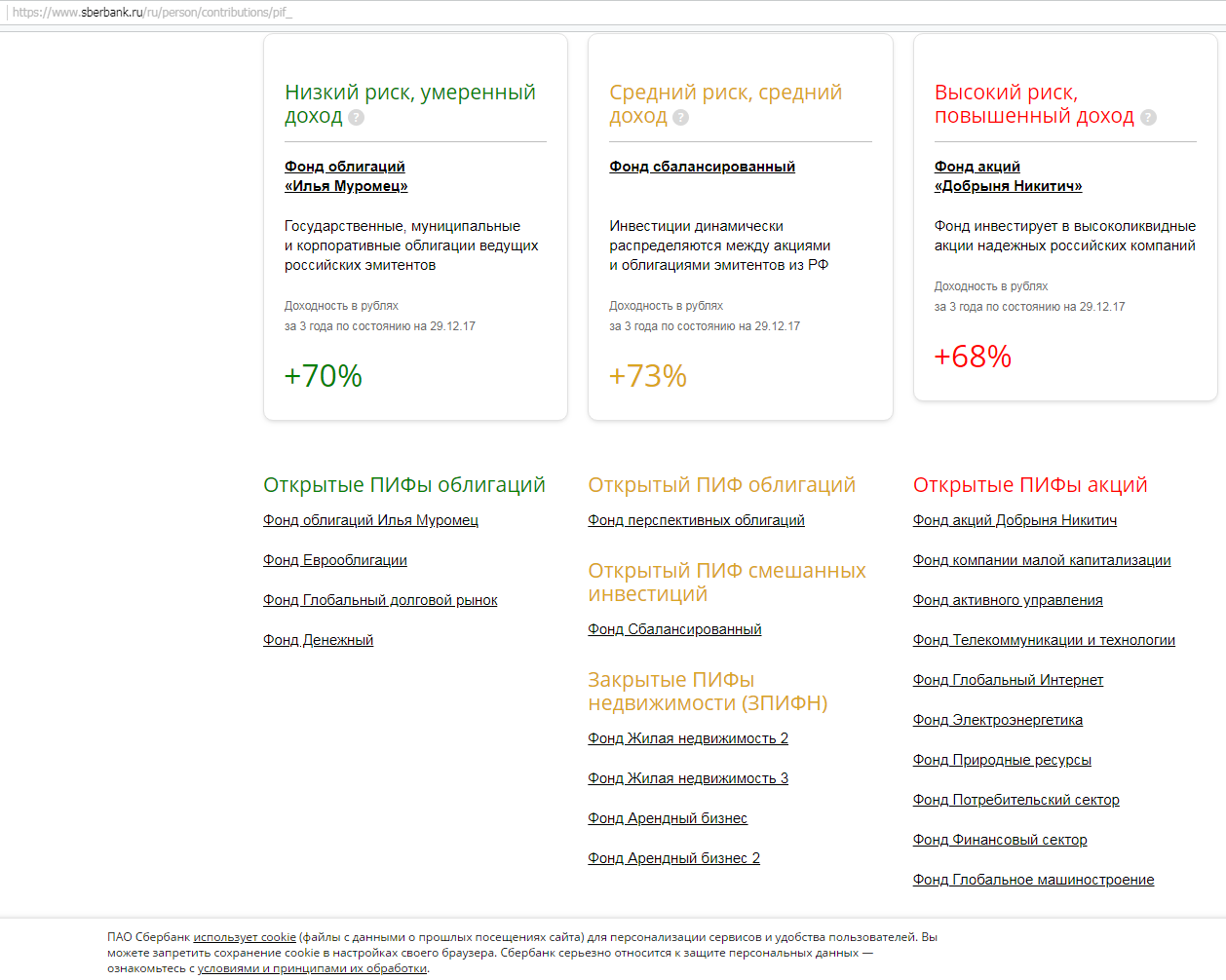Open Фонд Денежный link
The image size is (1226, 980).
(319, 640)
